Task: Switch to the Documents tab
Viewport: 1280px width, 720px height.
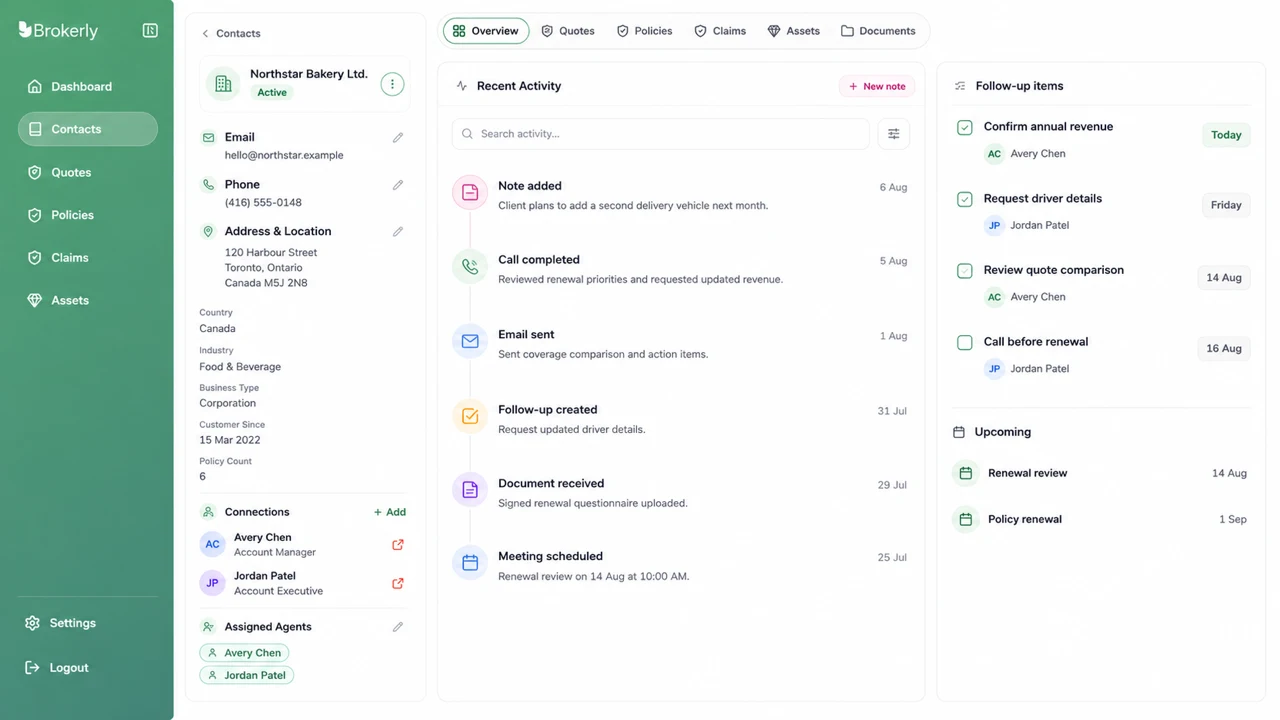Action: [878, 31]
